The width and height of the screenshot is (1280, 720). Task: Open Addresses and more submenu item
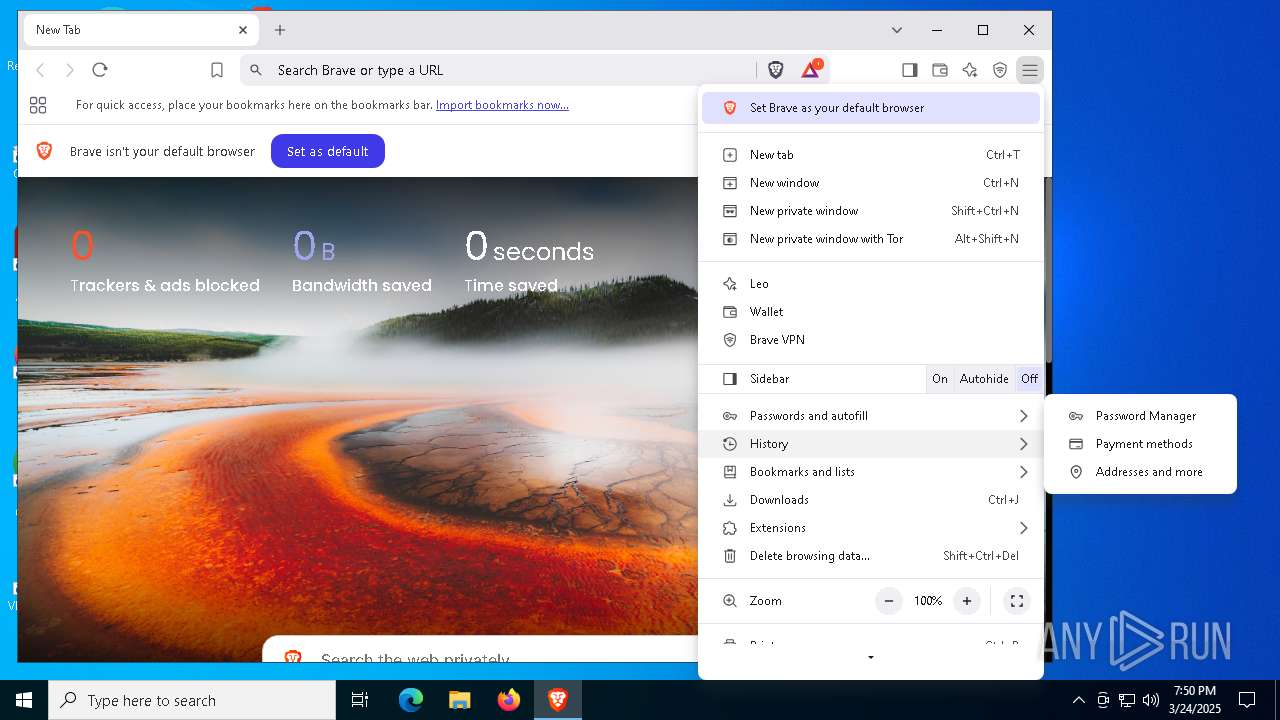tap(1140, 472)
